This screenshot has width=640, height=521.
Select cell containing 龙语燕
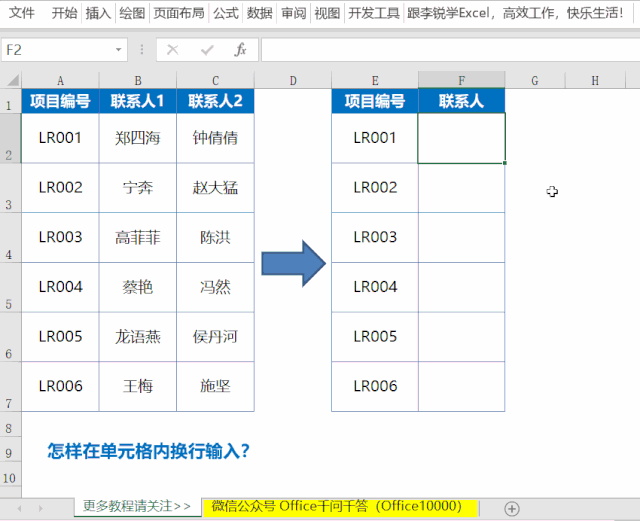click(138, 337)
